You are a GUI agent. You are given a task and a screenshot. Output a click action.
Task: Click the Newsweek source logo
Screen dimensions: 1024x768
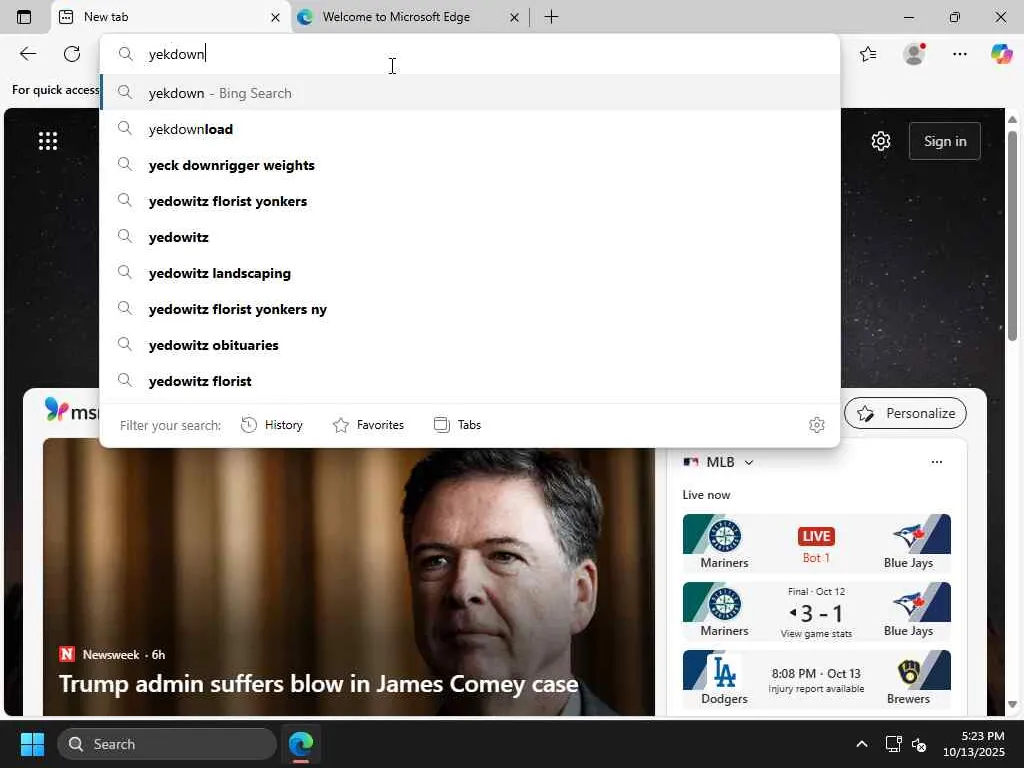[67, 654]
